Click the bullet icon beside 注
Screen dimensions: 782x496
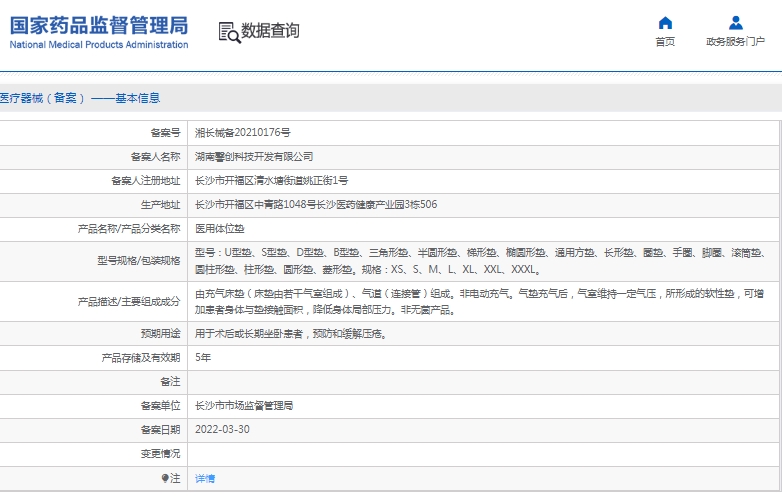tap(165, 478)
